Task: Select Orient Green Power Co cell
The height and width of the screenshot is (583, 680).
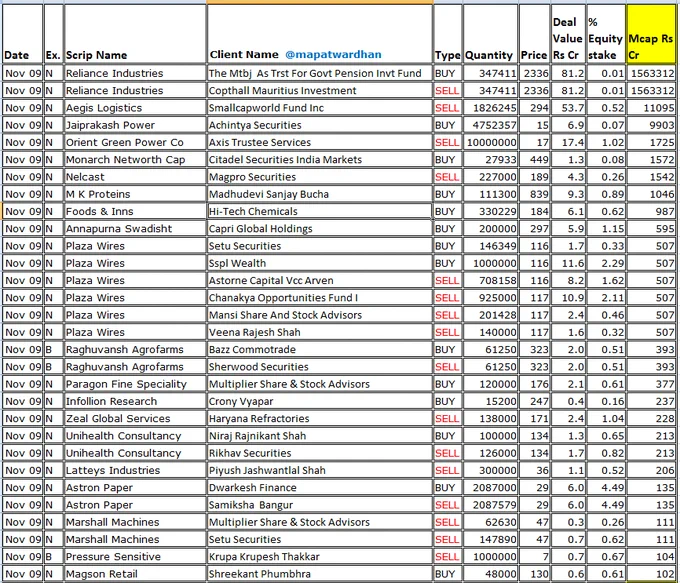Action: [x=135, y=142]
